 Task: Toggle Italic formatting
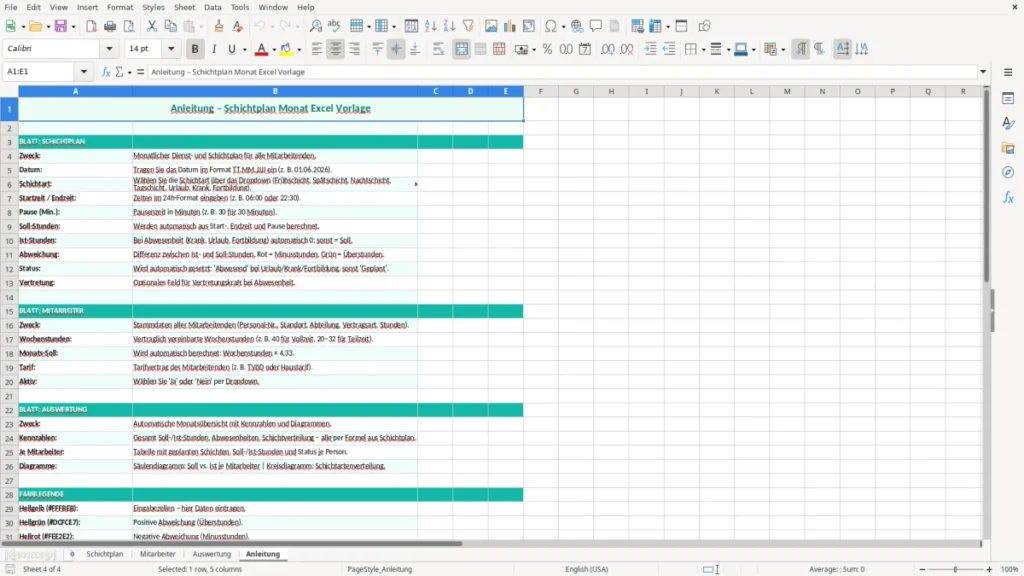coord(214,49)
